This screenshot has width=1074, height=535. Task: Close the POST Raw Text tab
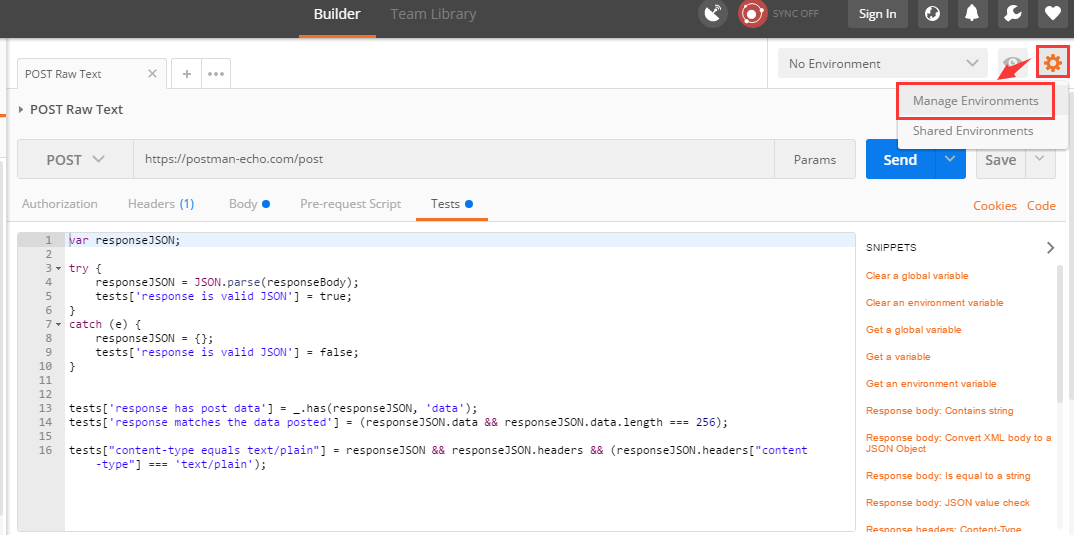[x=152, y=74]
